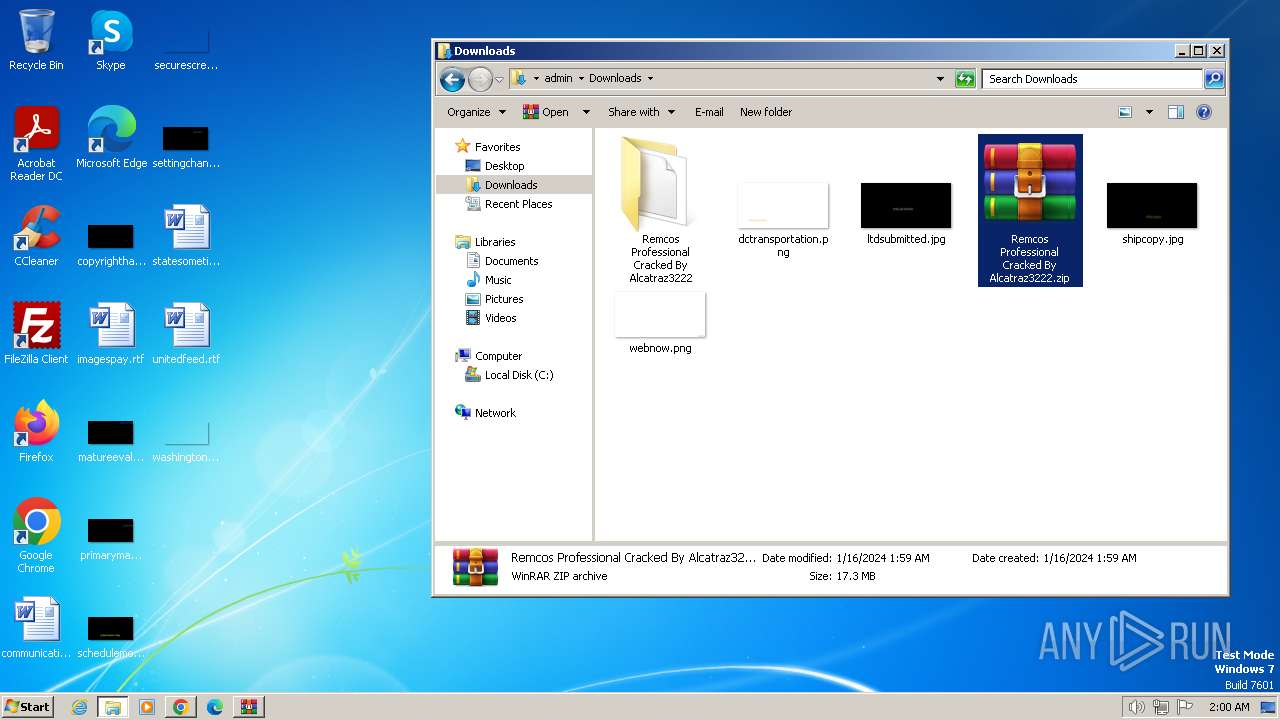This screenshot has height=720, width=1280.
Task: Select the communicati... document on desktop
Action: tap(36, 628)
